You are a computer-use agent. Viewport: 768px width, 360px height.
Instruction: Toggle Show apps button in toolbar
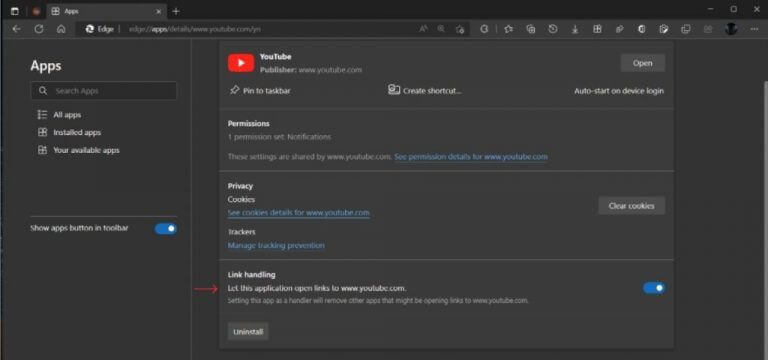tap(166, 228)
